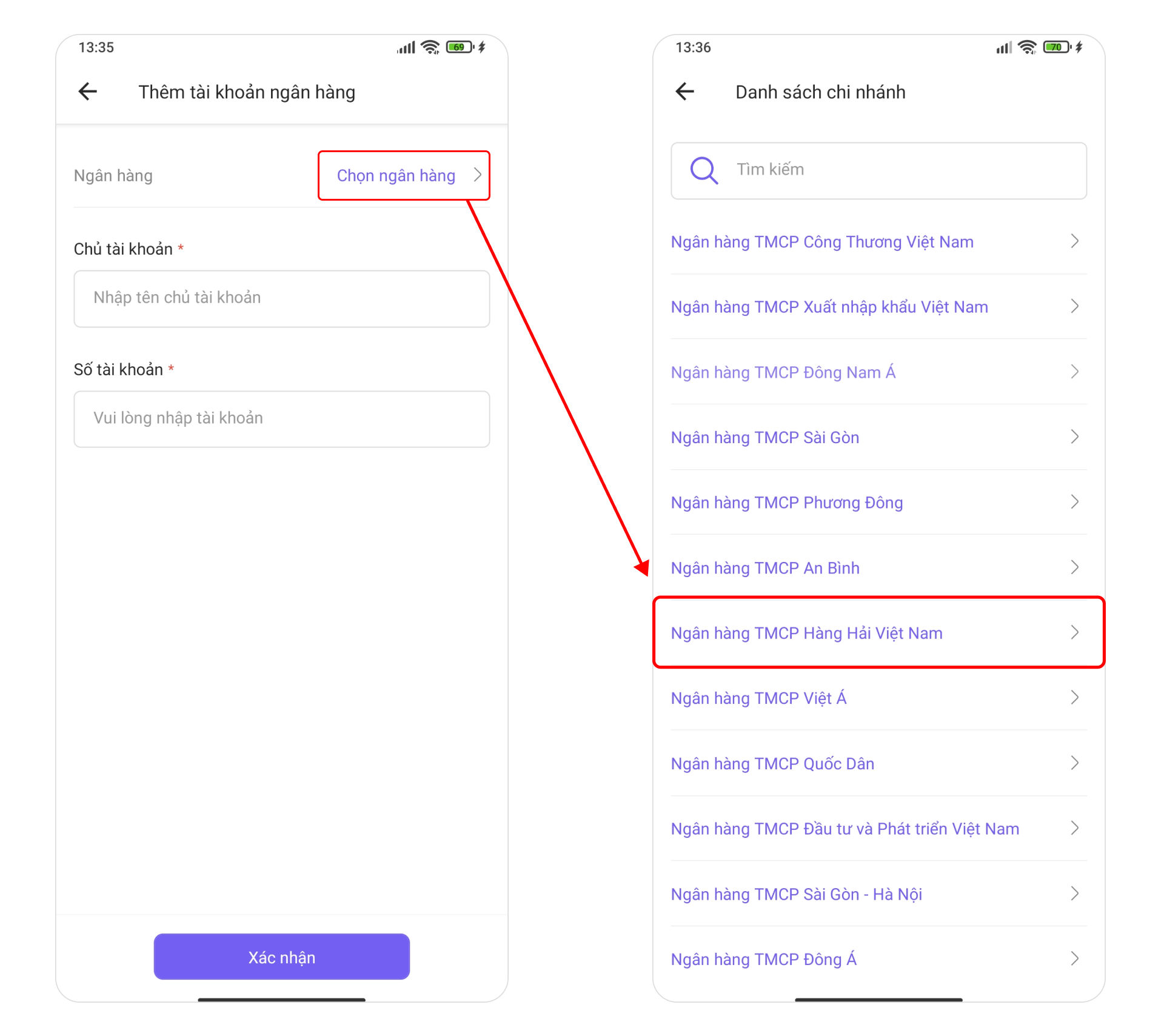Fill the Nhập tên chủ tài khoản field

[x=282, y=298]
